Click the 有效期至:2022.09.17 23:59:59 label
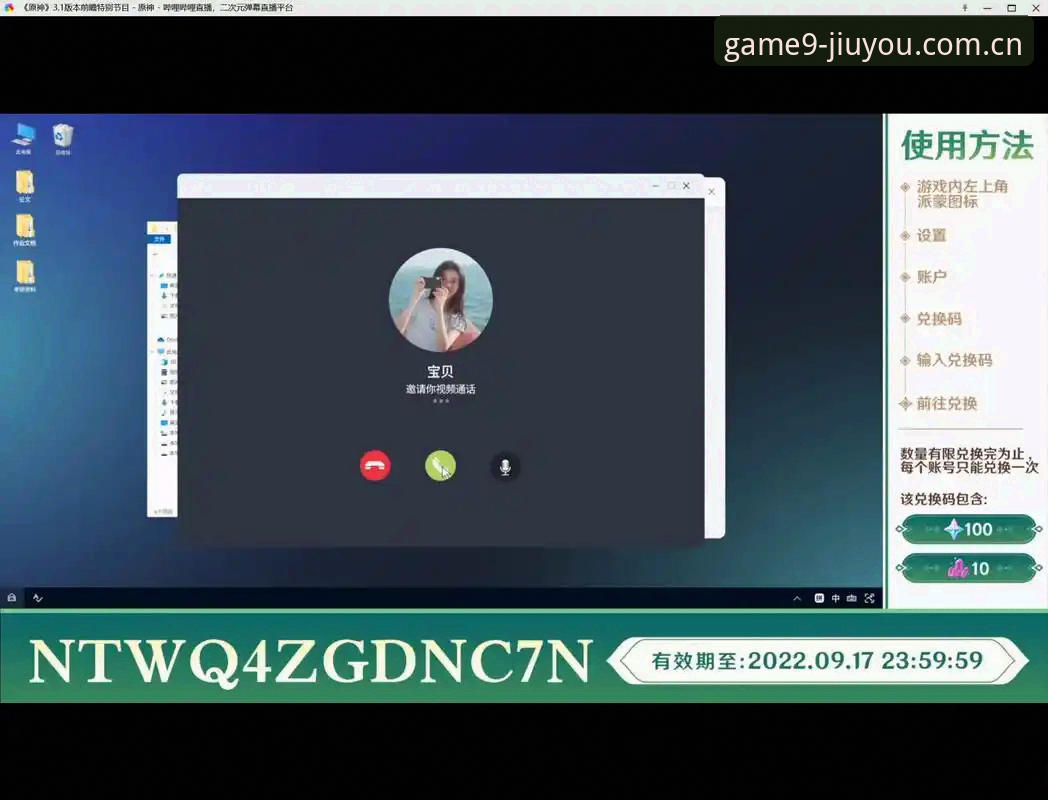The width and height of the screenshot is (1048, 800). click(x=817, y=661)
